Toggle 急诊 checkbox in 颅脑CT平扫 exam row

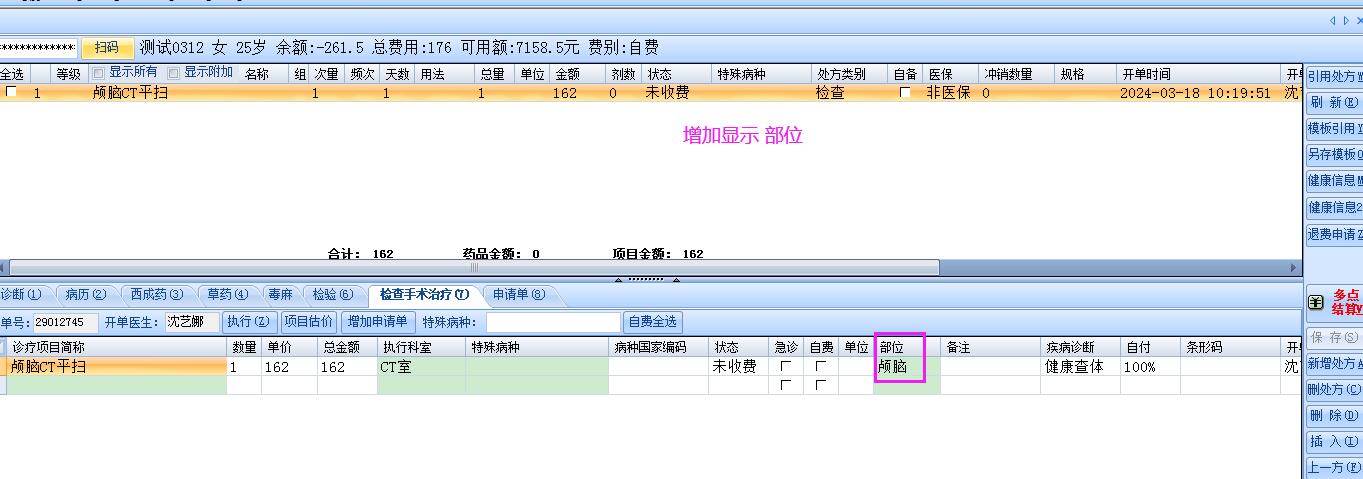(x=785, y=367)
